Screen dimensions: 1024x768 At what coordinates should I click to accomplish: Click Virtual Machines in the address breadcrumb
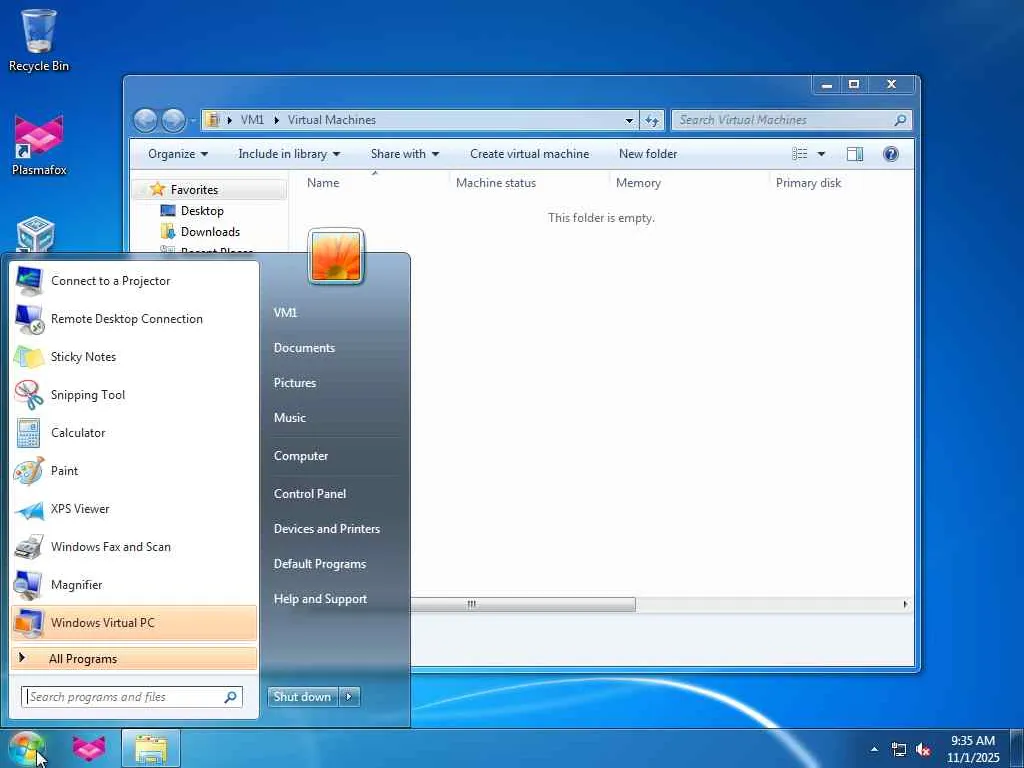point(332,120)
